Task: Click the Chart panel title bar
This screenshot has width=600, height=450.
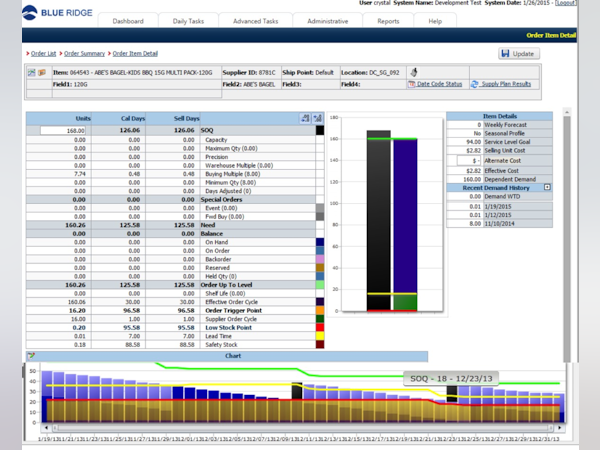Action: coord(227,356)
